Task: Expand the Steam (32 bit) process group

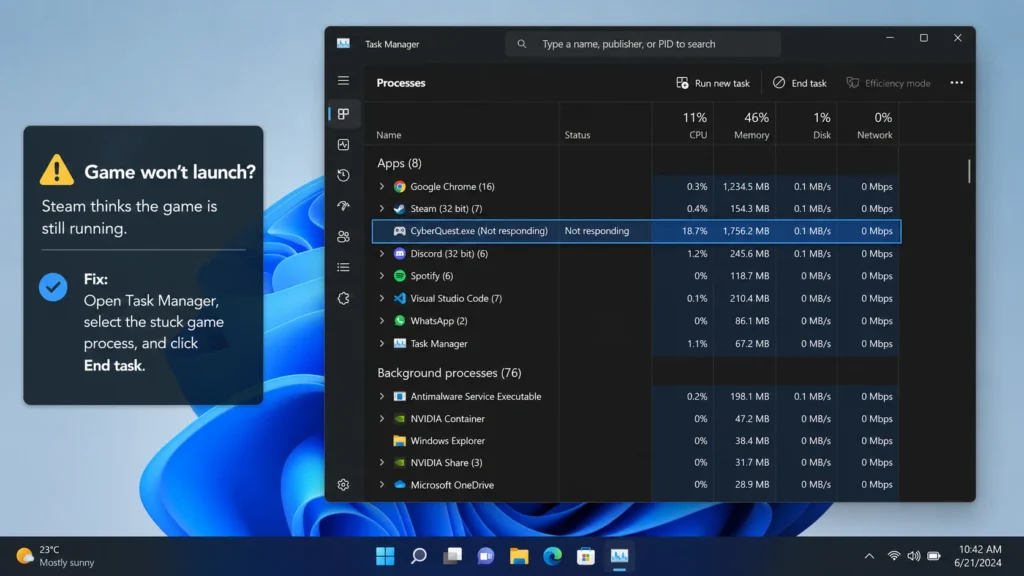Action: (x=382, y=208)
